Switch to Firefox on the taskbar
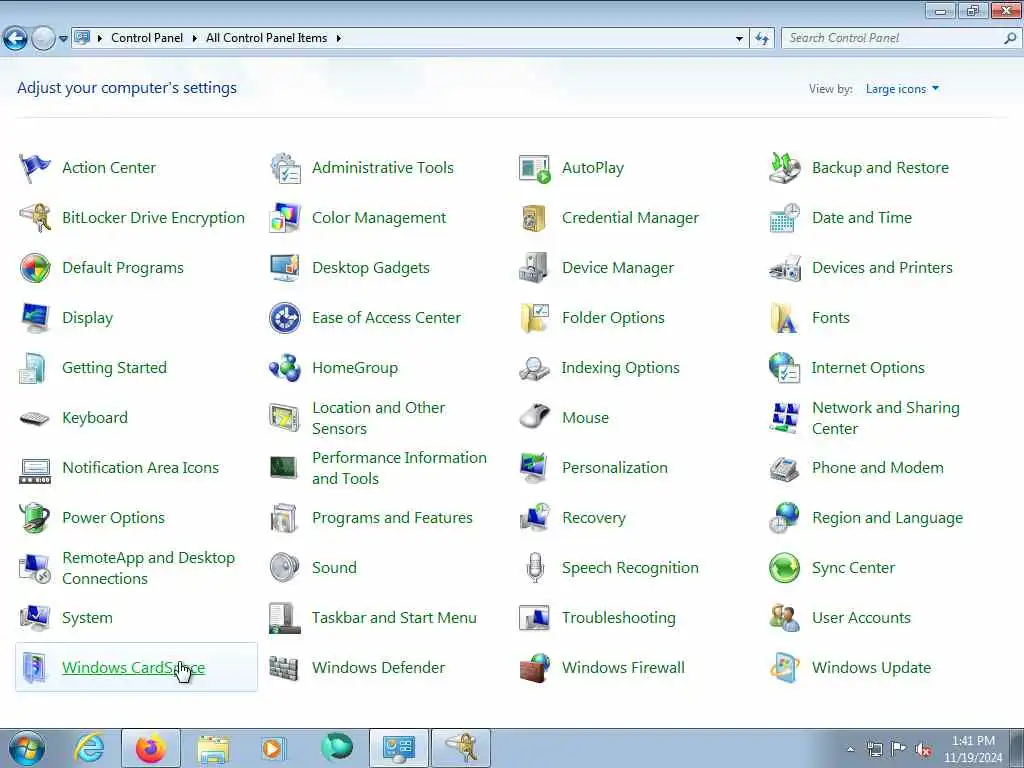The image size is (1024, 768). [151, 748]
